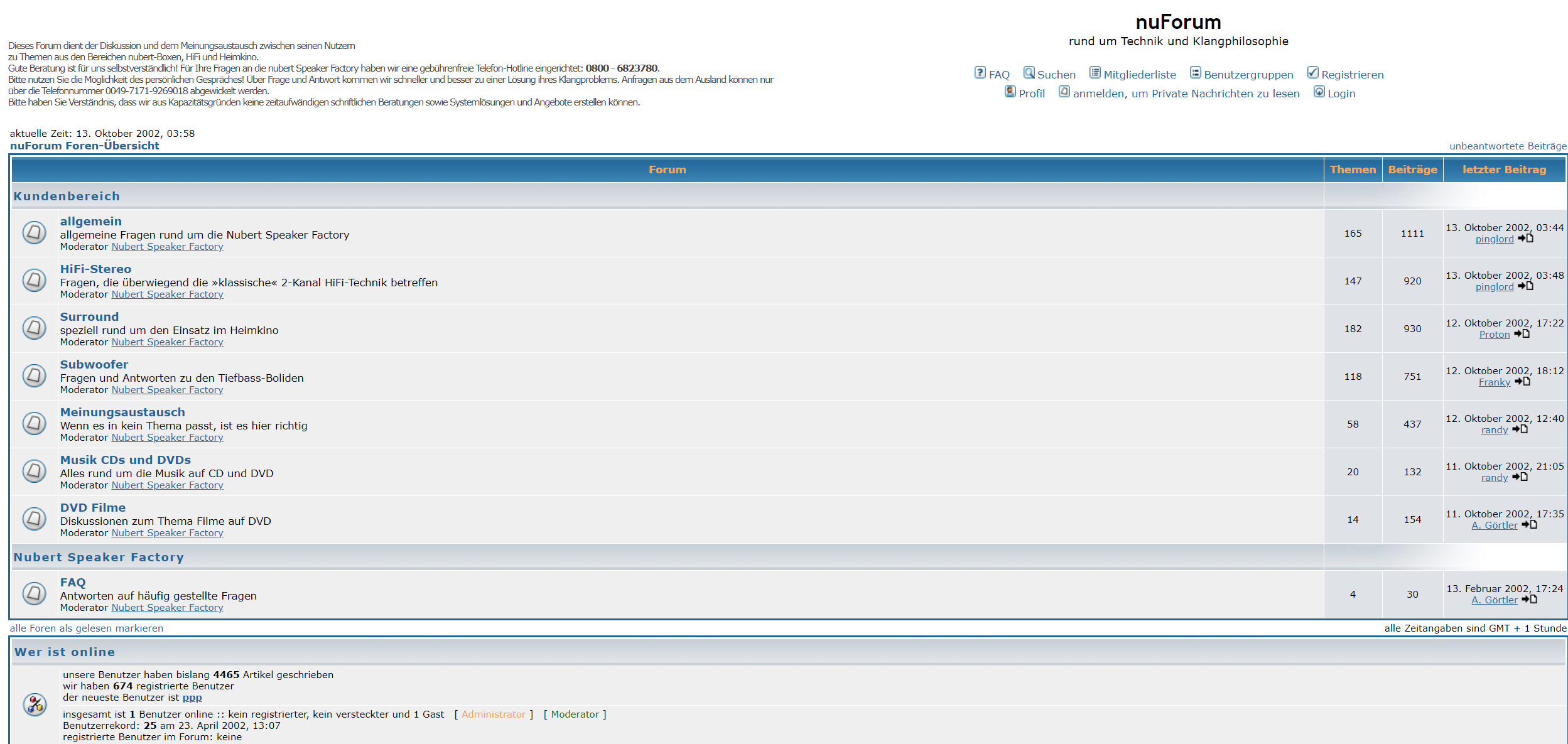Open the Musik CDs und DVDs forum
Image resolution: width=1568 pixels, height=744 pixels.
click(125, 460)
